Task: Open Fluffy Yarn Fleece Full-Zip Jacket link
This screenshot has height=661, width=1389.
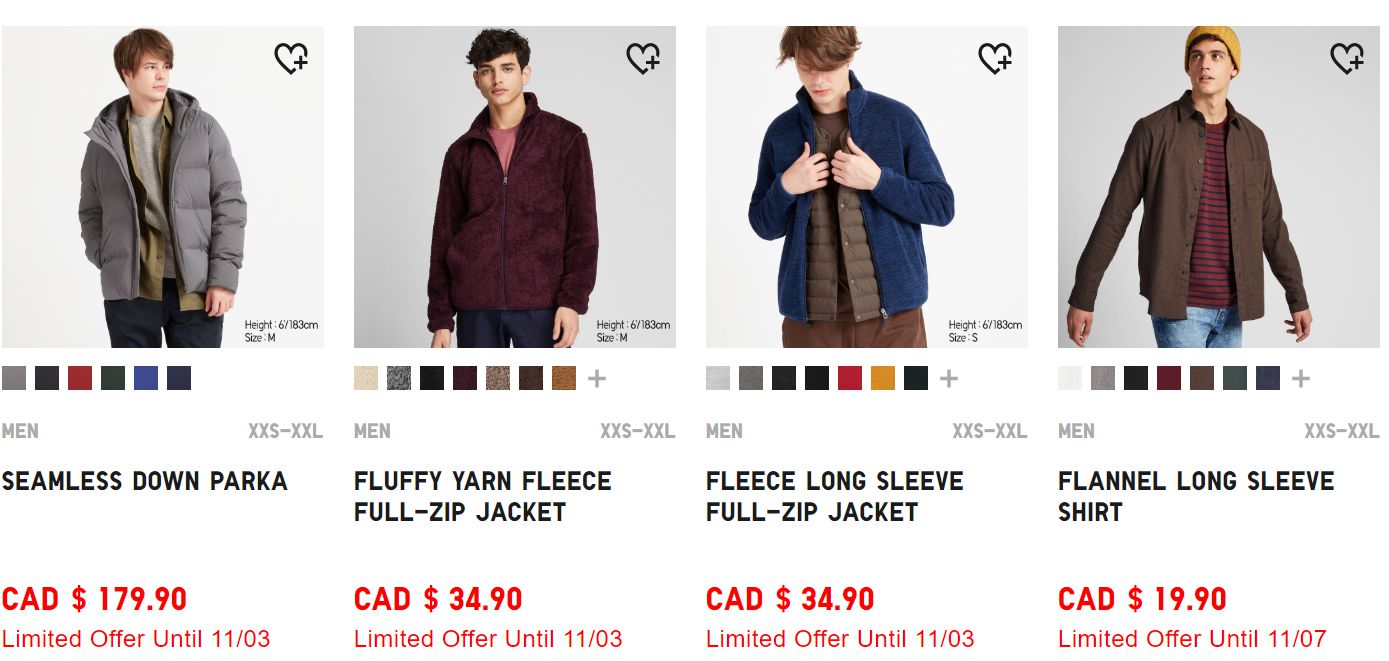Action: (482, 496)
